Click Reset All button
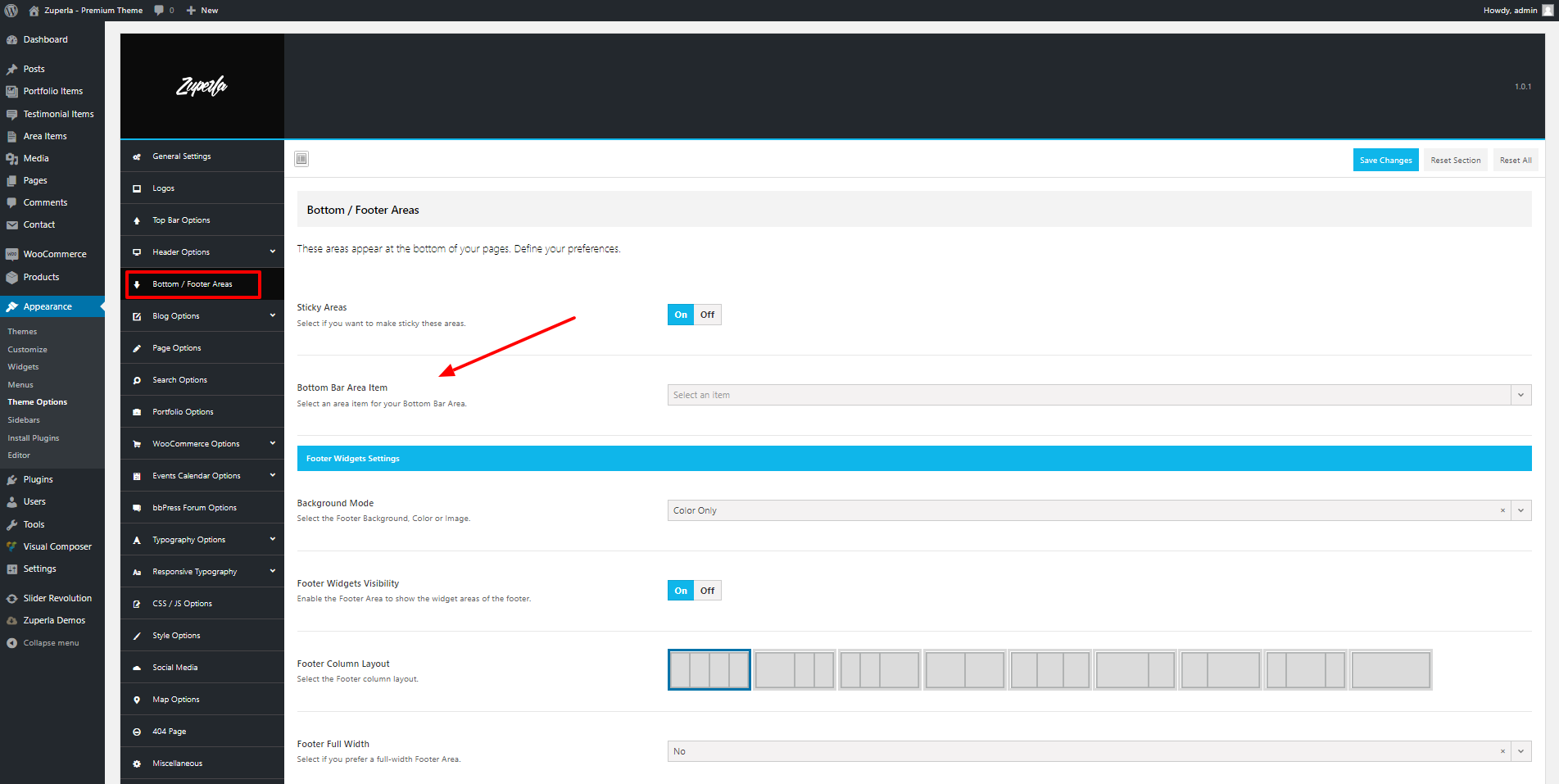 click(x=1516, y=160)
